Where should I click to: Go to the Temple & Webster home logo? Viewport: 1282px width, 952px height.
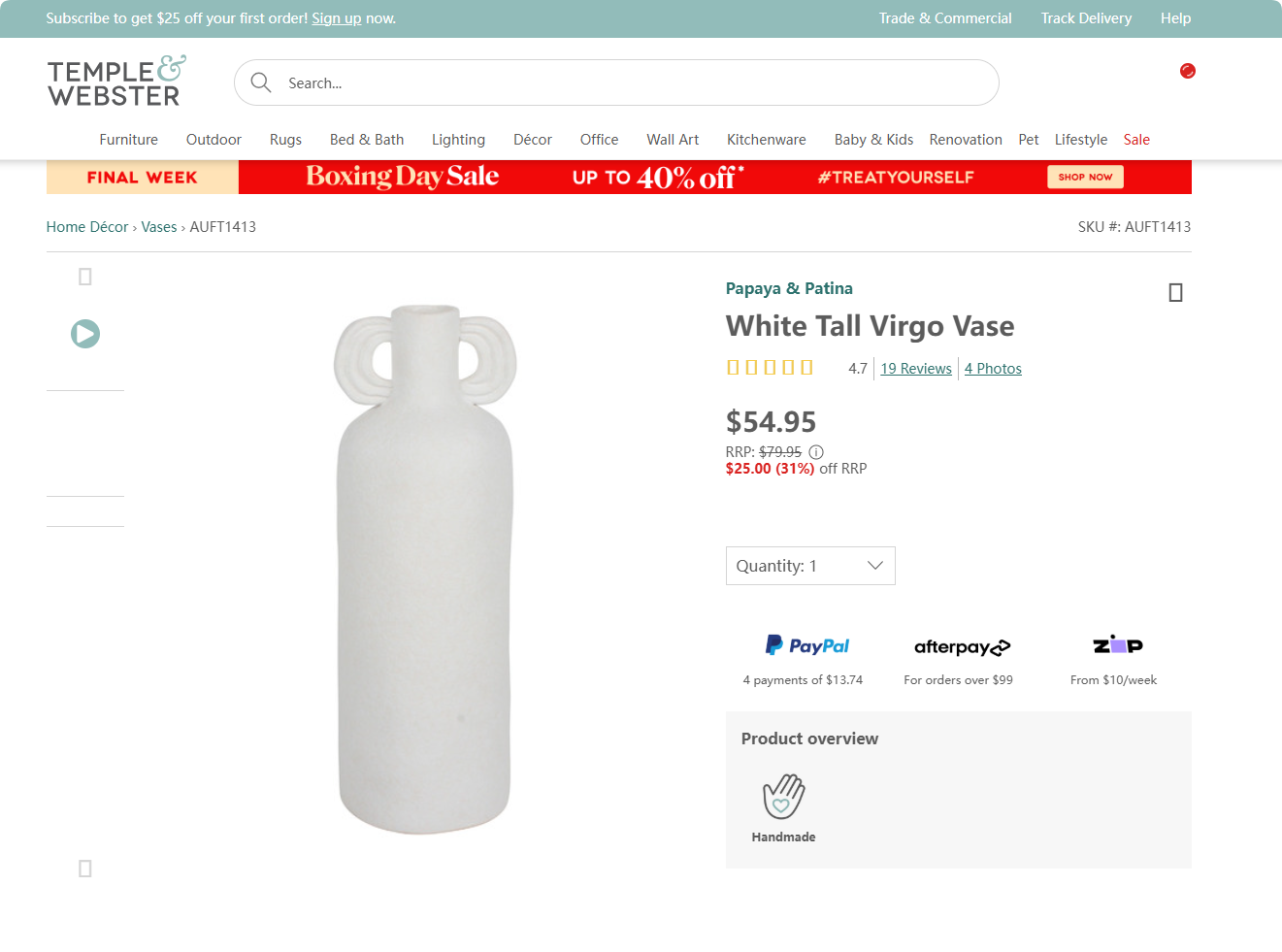pos(116,82)
